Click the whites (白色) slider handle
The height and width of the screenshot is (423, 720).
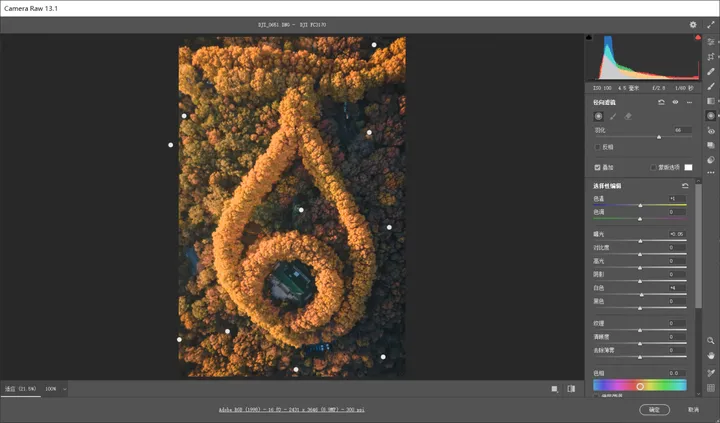(641, 295)
